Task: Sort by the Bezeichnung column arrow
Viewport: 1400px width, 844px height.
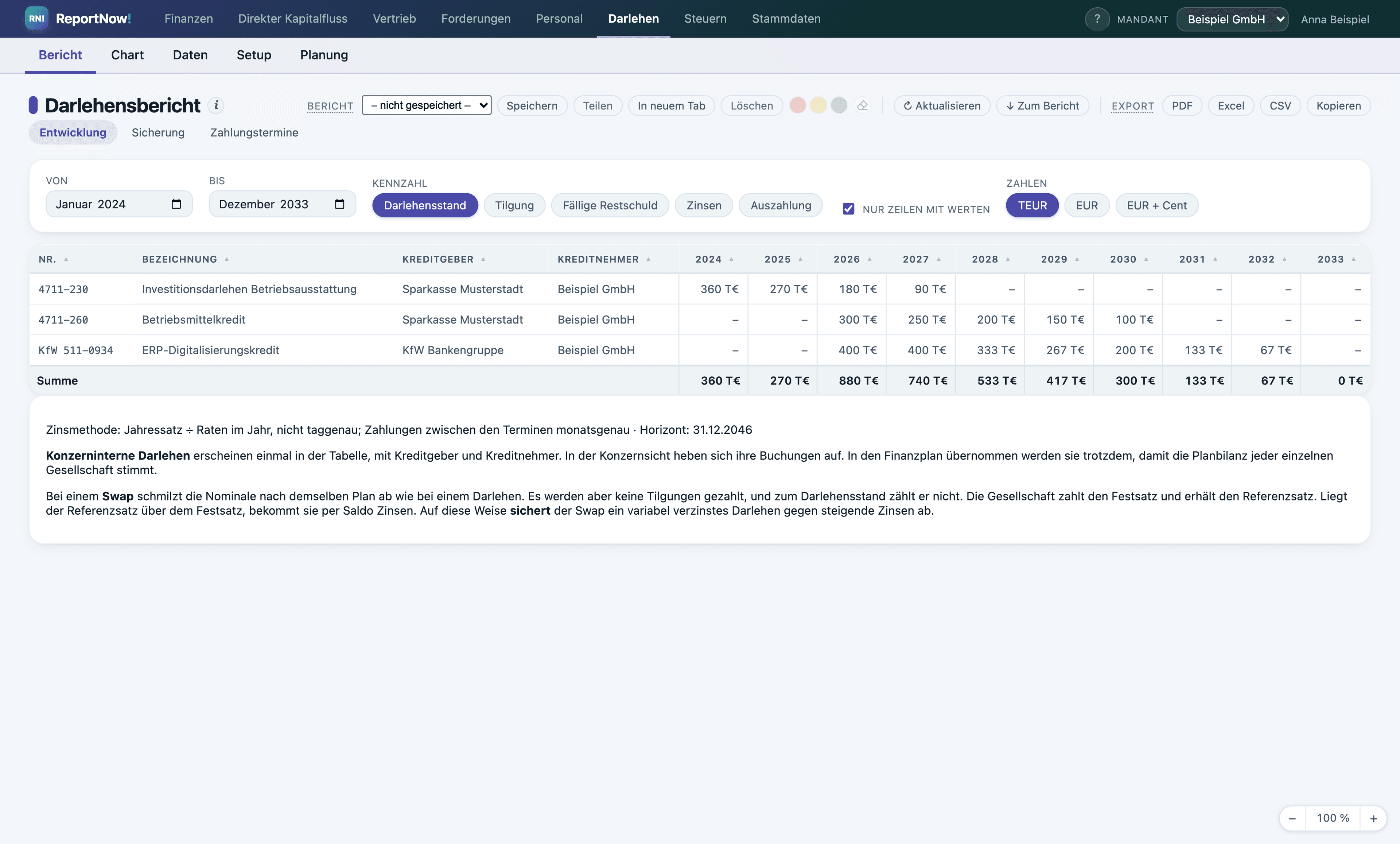Action: (227, 259)
